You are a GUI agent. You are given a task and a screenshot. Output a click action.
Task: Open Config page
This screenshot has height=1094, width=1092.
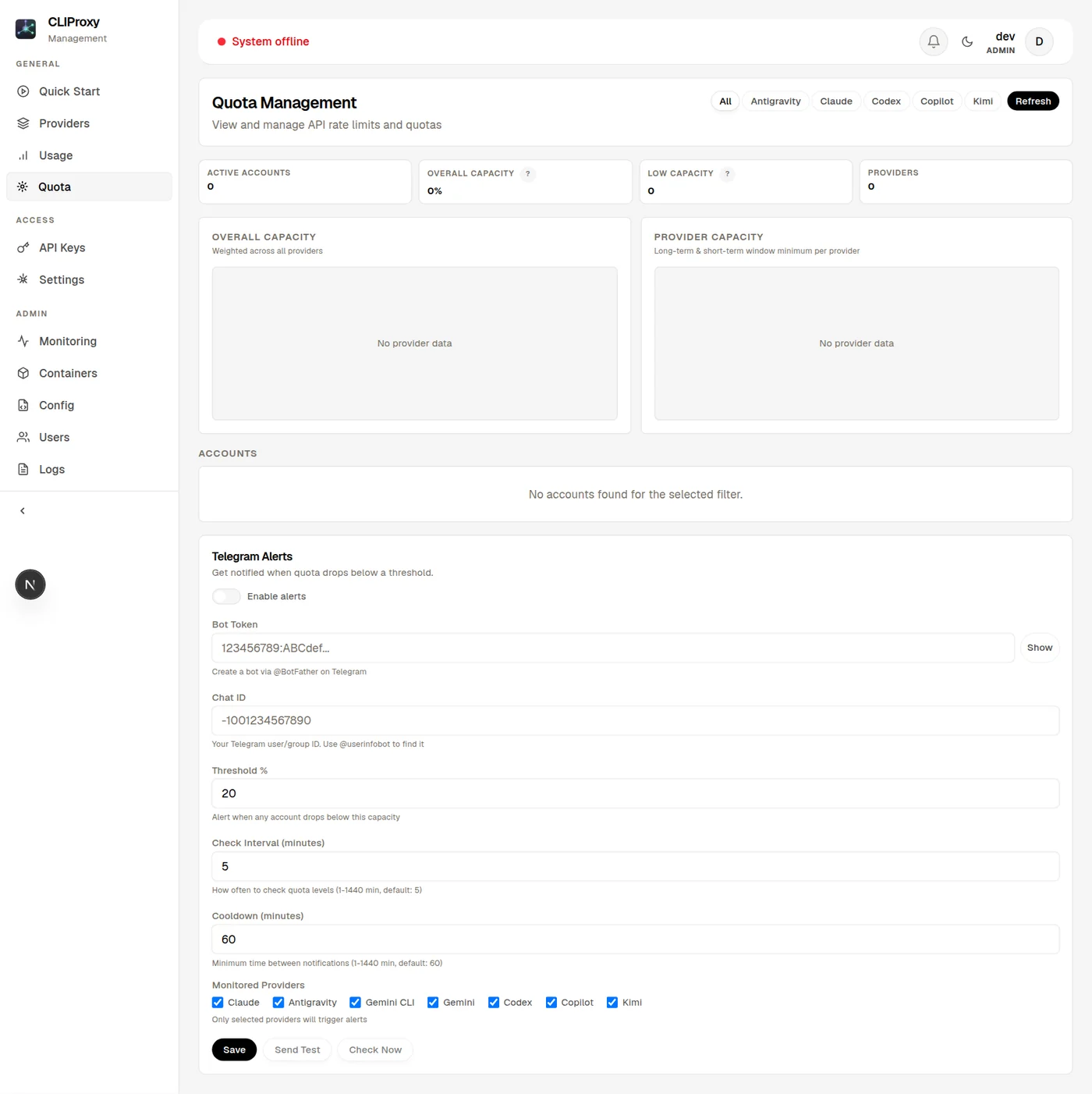click(89, 405)
